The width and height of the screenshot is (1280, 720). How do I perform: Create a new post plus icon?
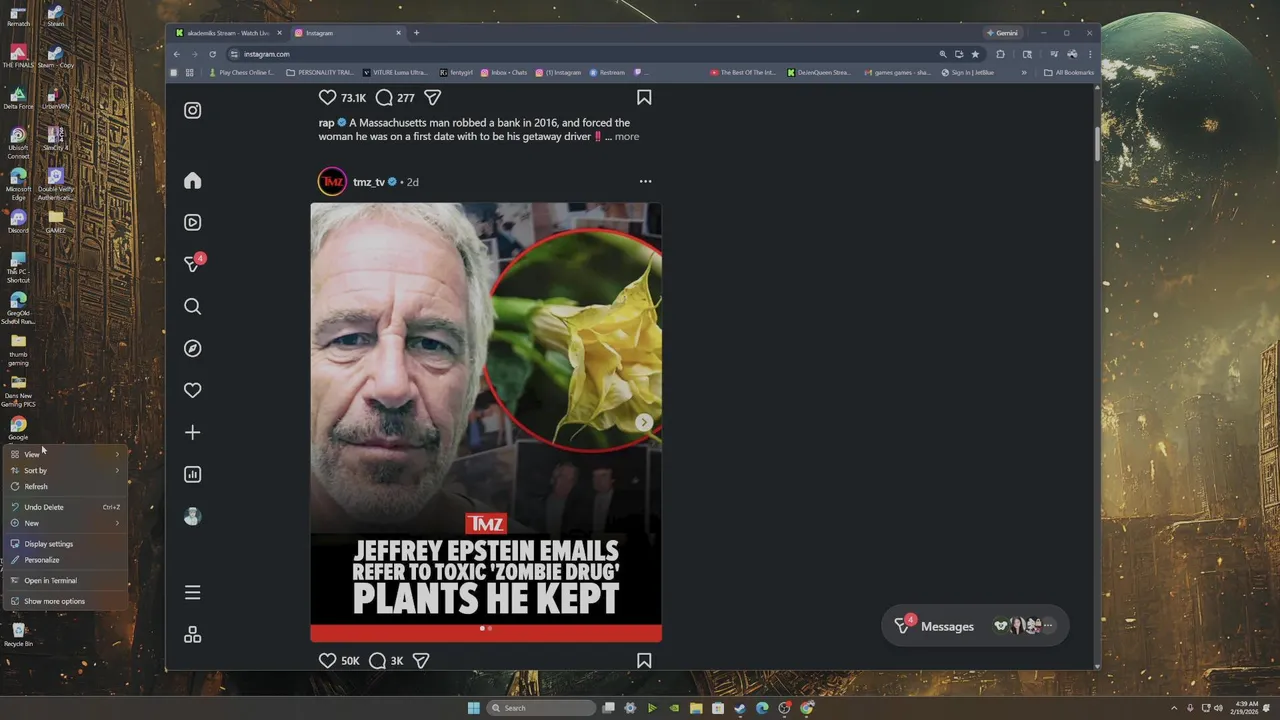tap(193, 432)
